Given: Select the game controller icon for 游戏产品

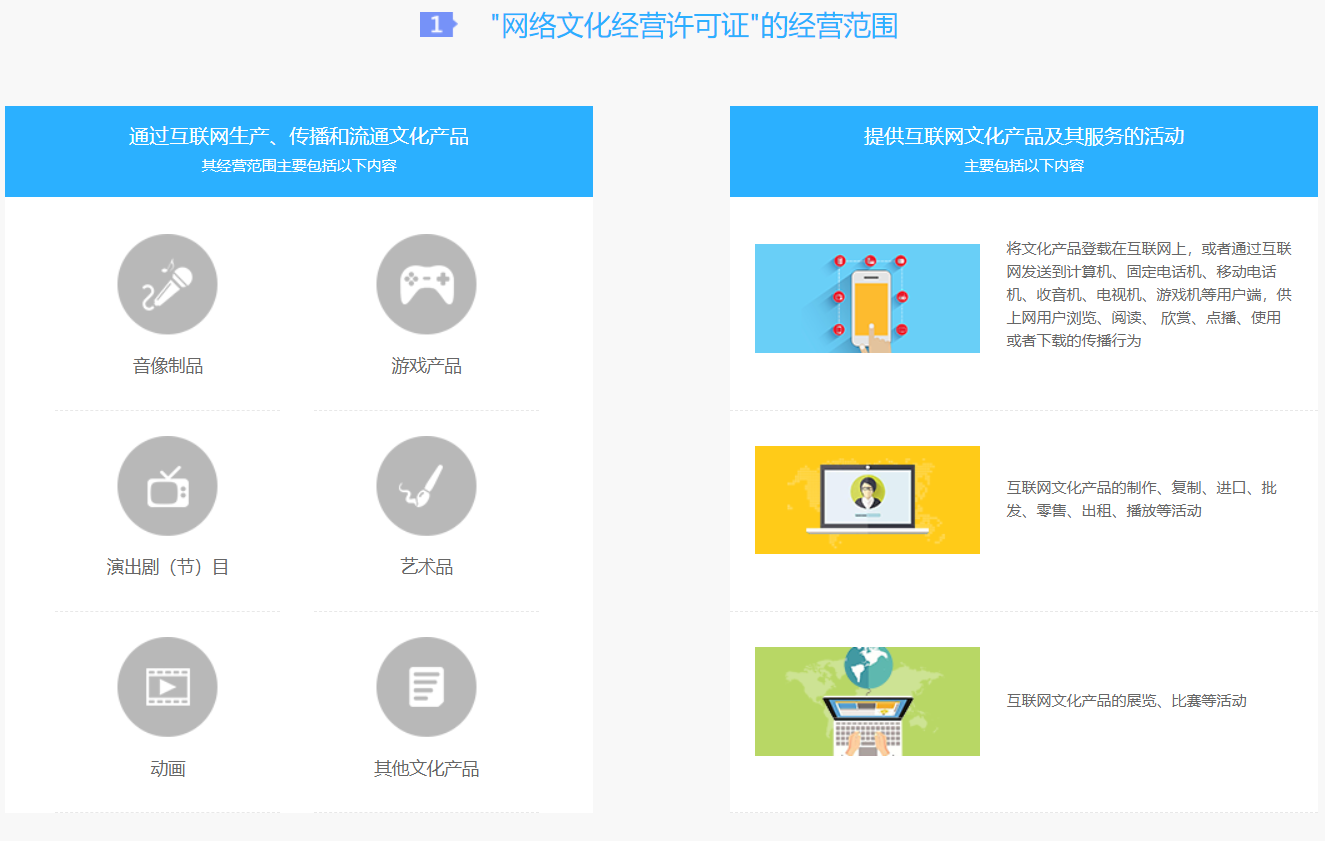Looking at the screenshot, I should (x=426, y=284).
